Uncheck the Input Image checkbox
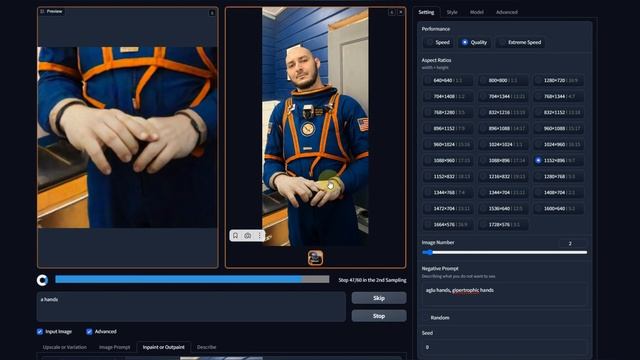This screenshot has width=640, height=360. tap(40, 331)
